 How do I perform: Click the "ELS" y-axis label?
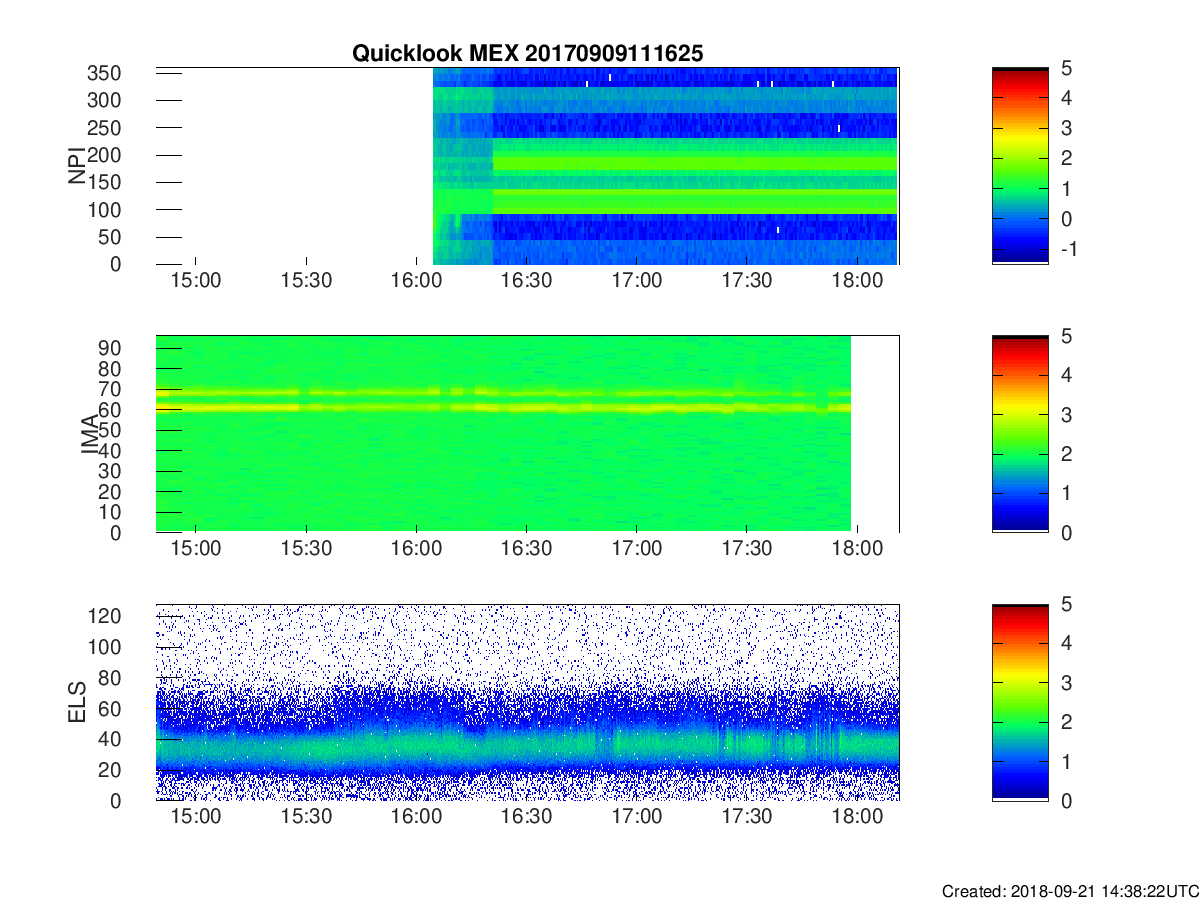pyautogui.click(x=77, y=702)
